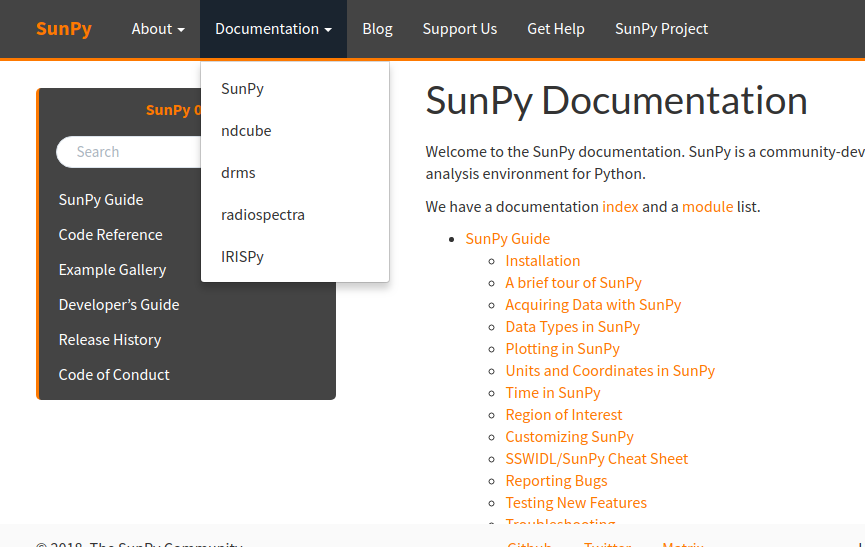This screenshot has width=865, height=547.
Task: Open Example Gallery in the sidebar
Action: coord(113,270)
